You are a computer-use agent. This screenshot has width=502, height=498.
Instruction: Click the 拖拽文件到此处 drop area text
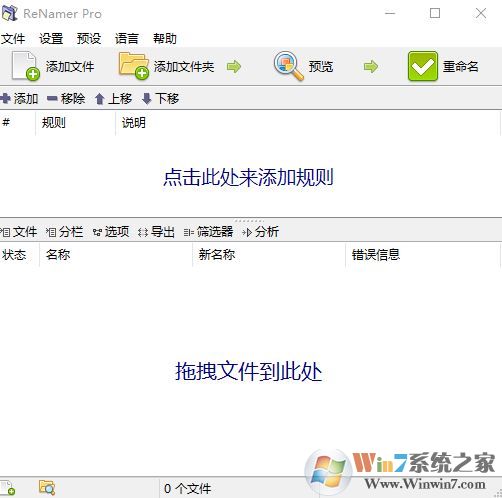249,371
